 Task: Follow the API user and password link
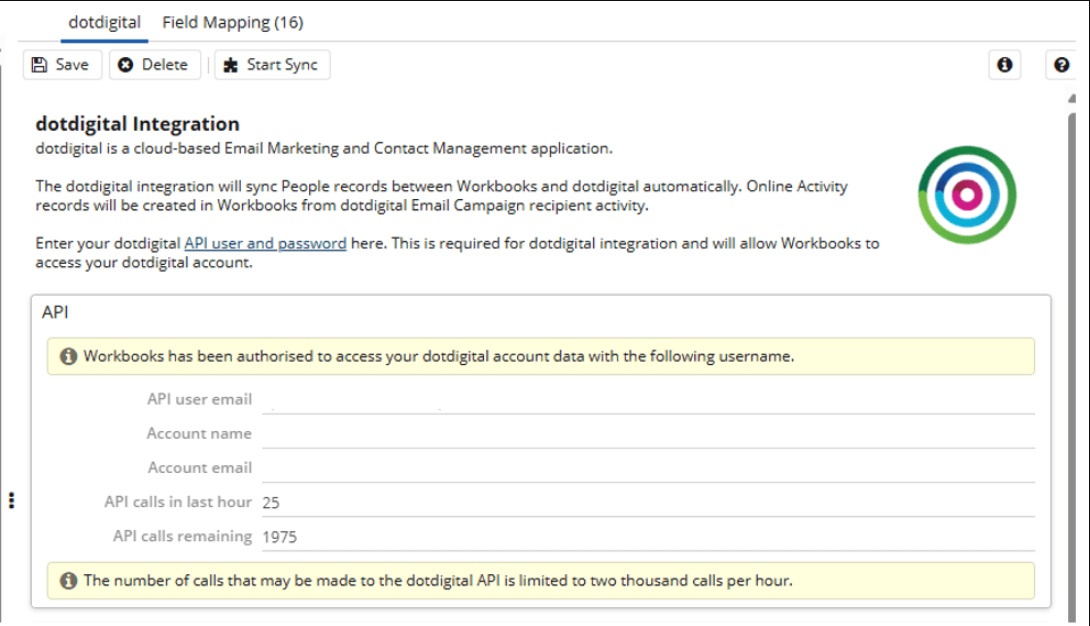pyautogui.click(x=265, y=243)
